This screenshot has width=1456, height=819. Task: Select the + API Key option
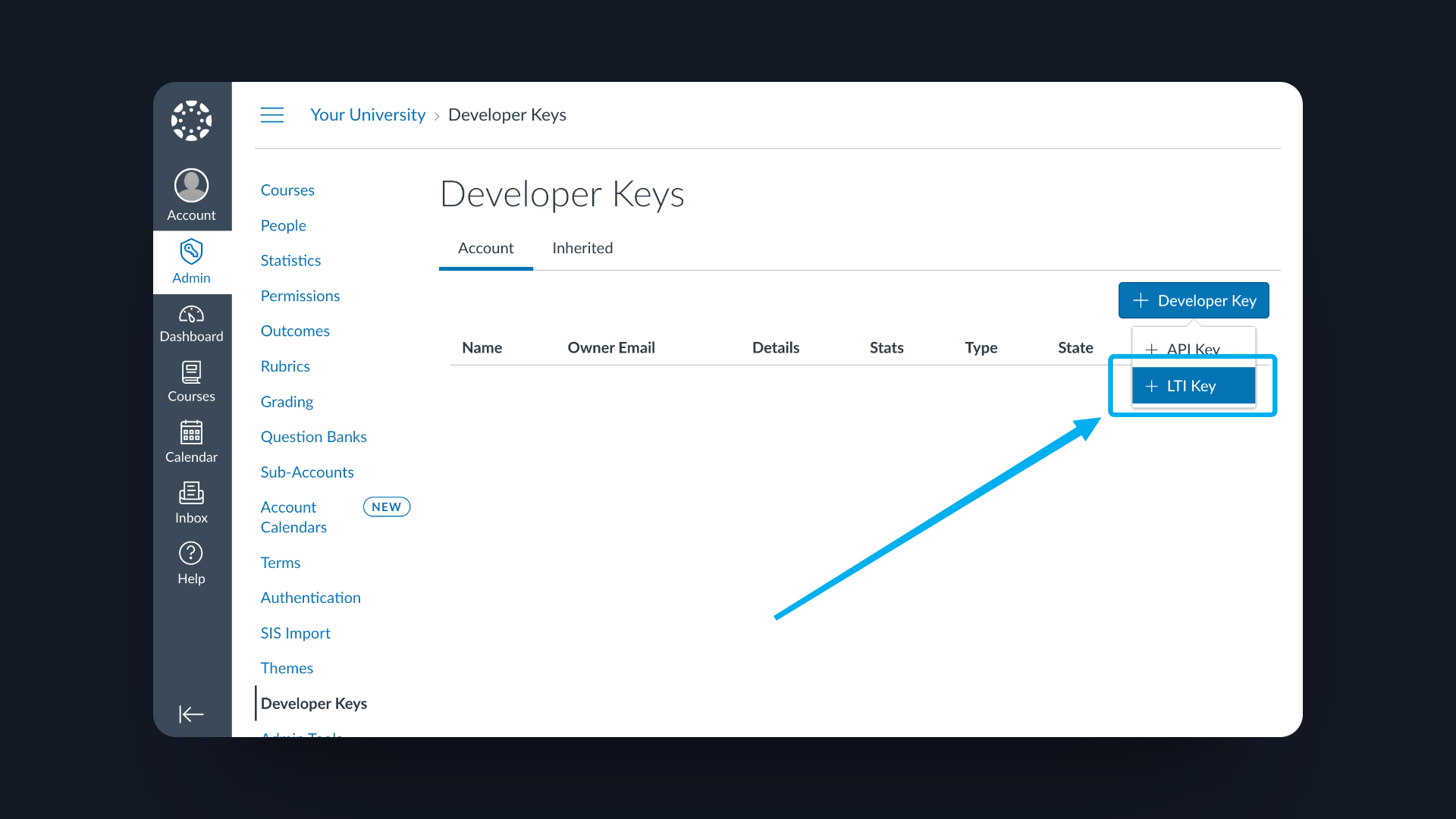click(1192, 349)
